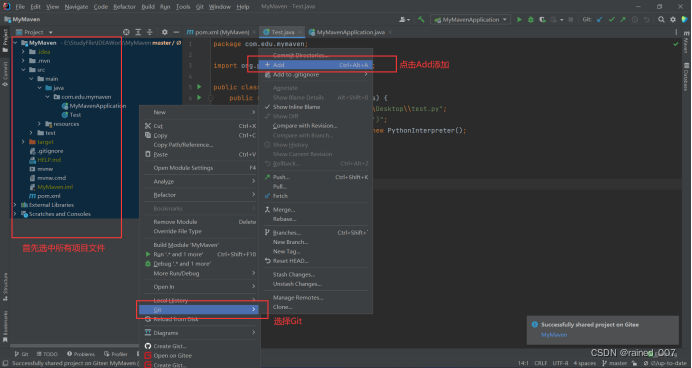Viewport: 692px width, 368px height.
Task: Click Git Rollback undo icon in toolbar
Action: pos(647,19)
